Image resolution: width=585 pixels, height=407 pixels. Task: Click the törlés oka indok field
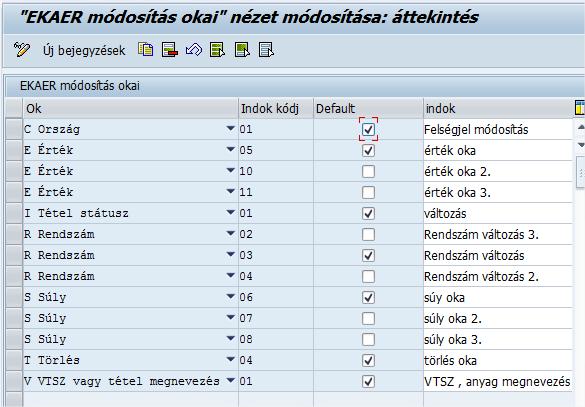point(498,361)
